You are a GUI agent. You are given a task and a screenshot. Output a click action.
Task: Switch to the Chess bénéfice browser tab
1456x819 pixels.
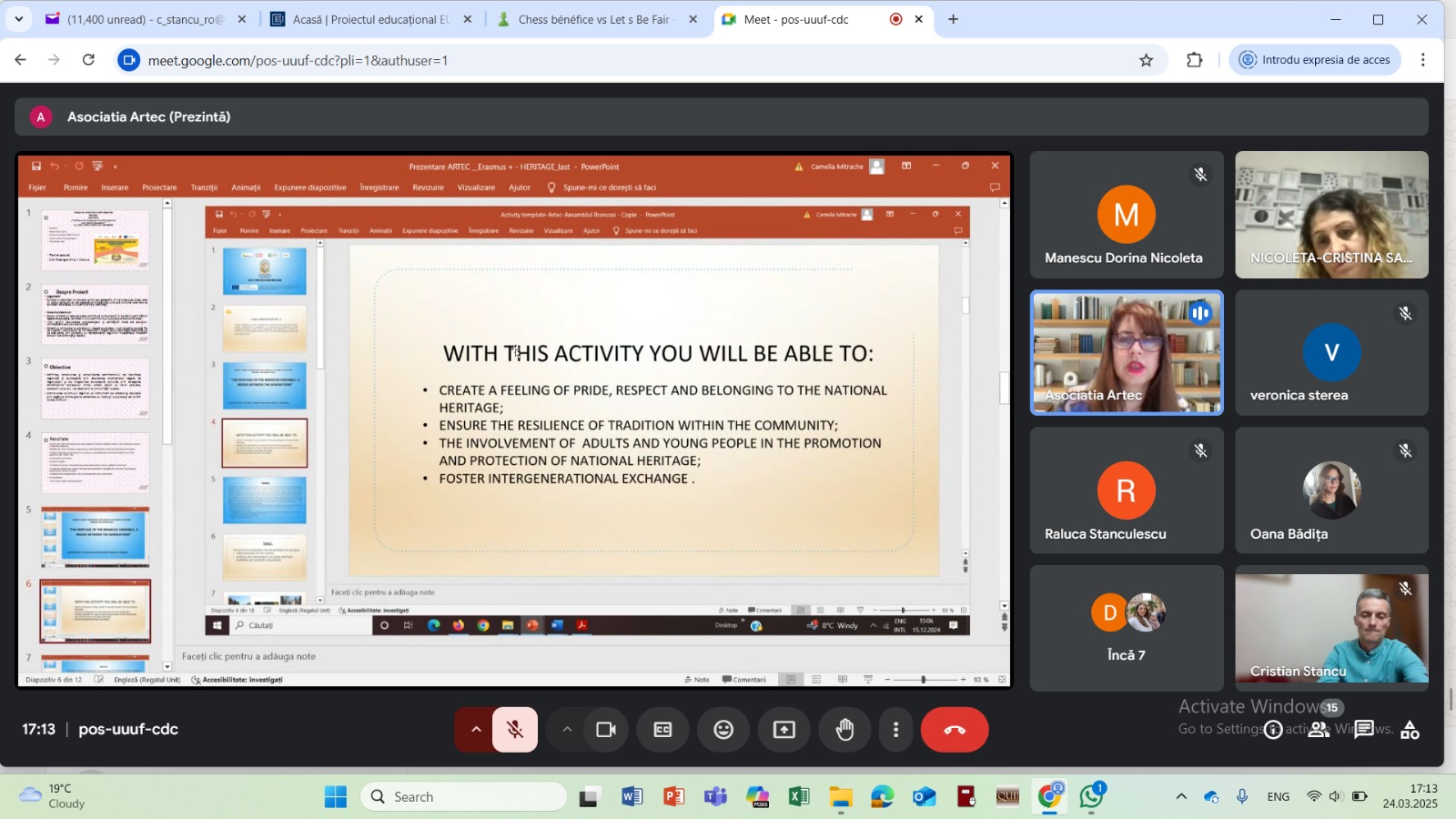click(x=593, y=19)
